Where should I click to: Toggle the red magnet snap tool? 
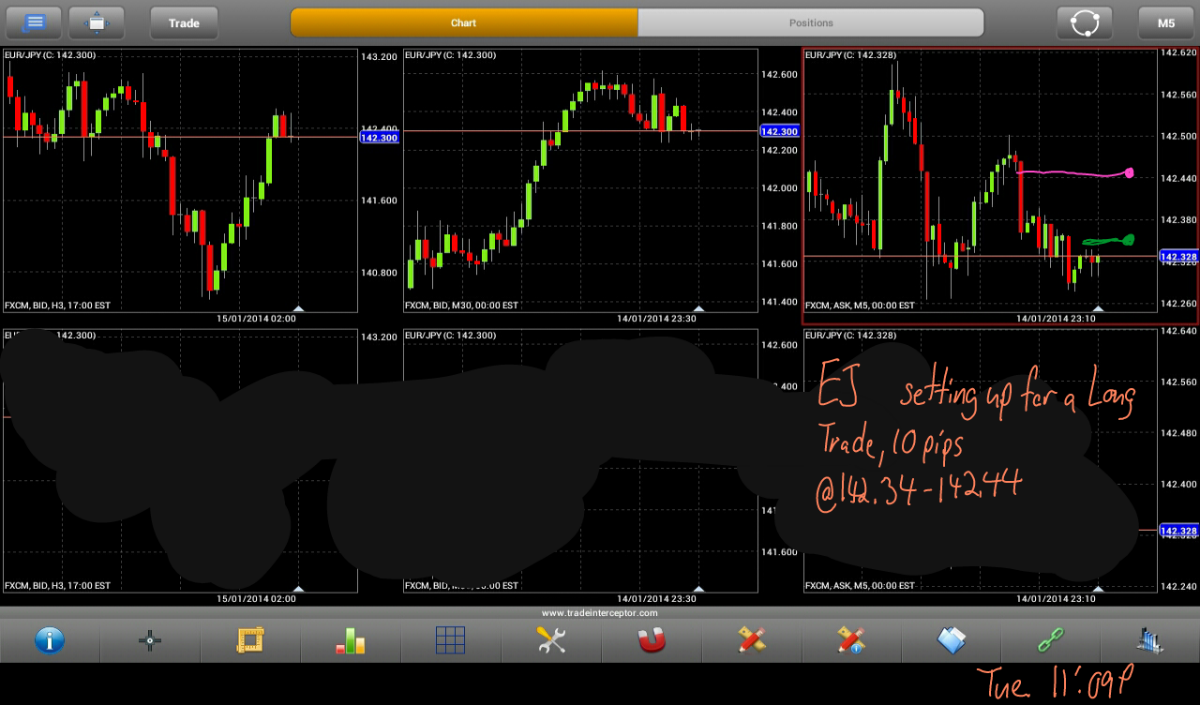point(651,640)
